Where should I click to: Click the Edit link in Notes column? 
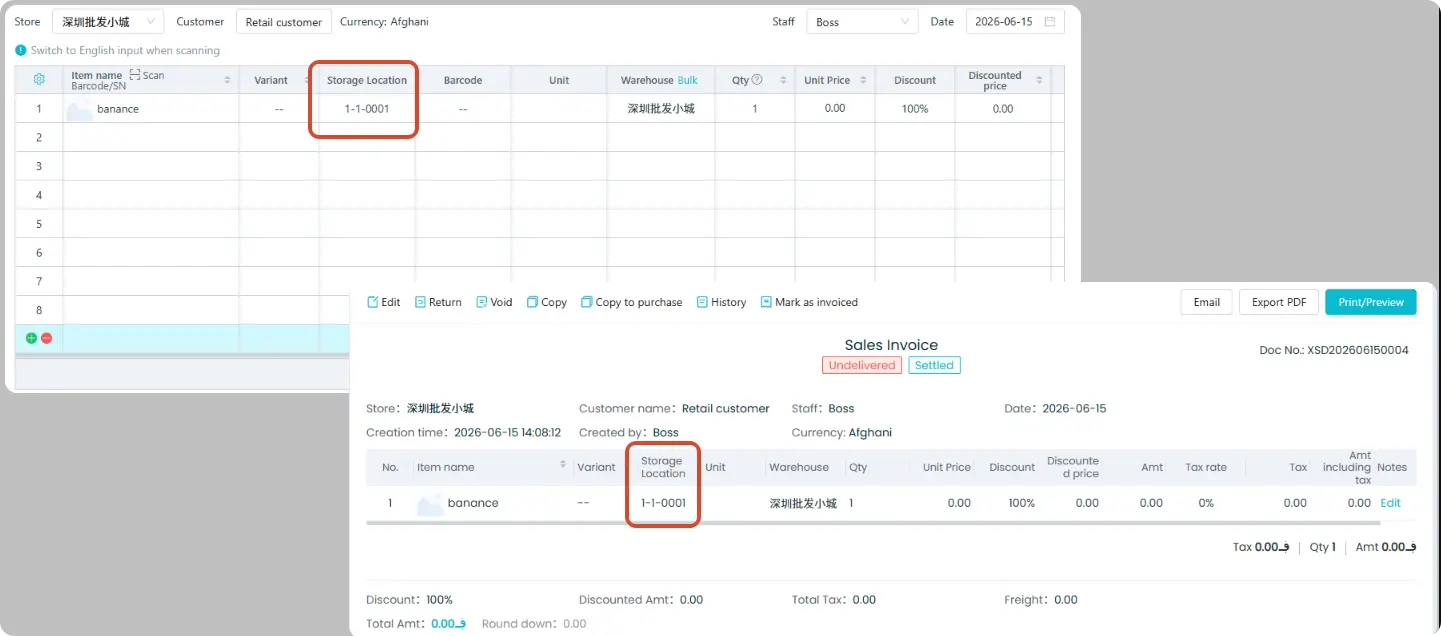point(1391,503)
